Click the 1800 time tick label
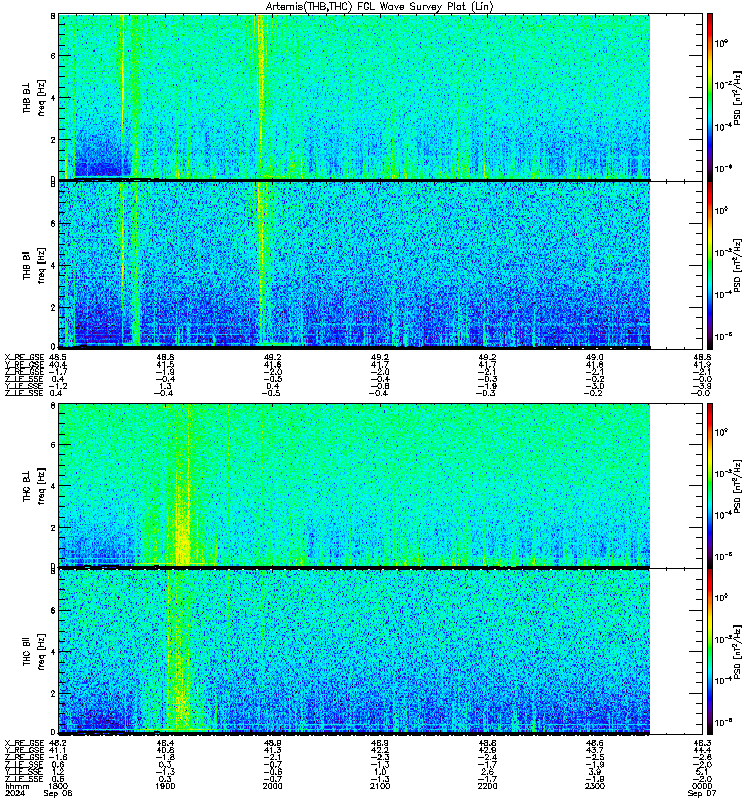Image resolution: width=750 pixels, height=800 pixels. coord(58,786)
